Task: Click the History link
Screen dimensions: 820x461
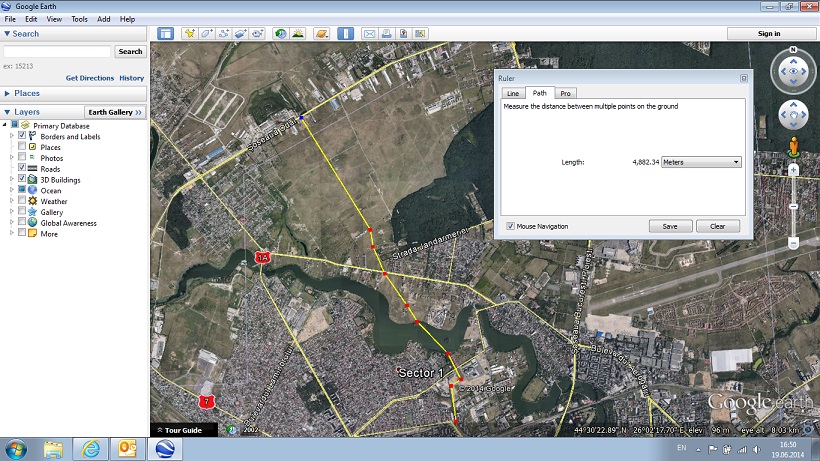Action: point(131,78)
